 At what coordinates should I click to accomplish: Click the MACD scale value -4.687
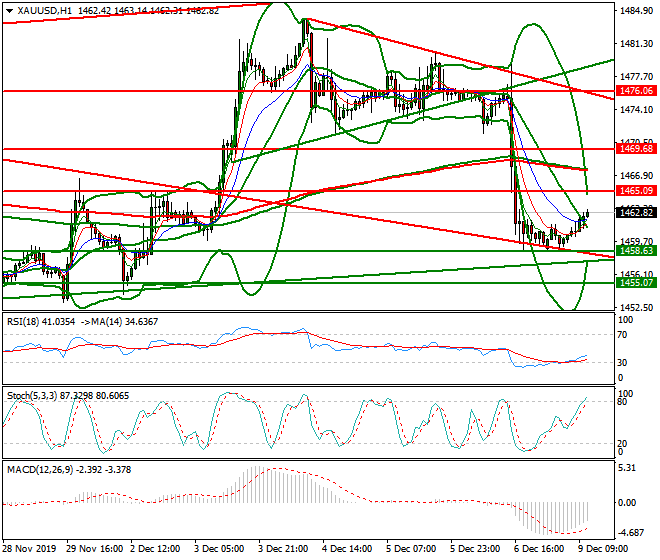[x=631, y=533]
